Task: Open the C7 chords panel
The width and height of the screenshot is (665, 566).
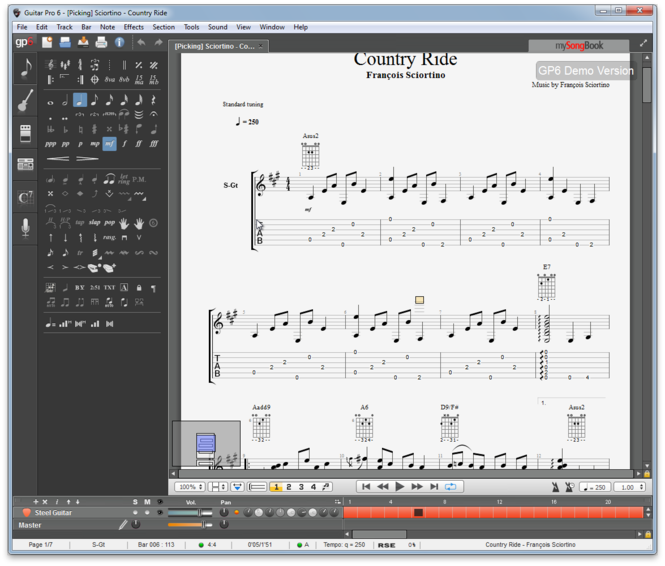Action: pos(25,197)
